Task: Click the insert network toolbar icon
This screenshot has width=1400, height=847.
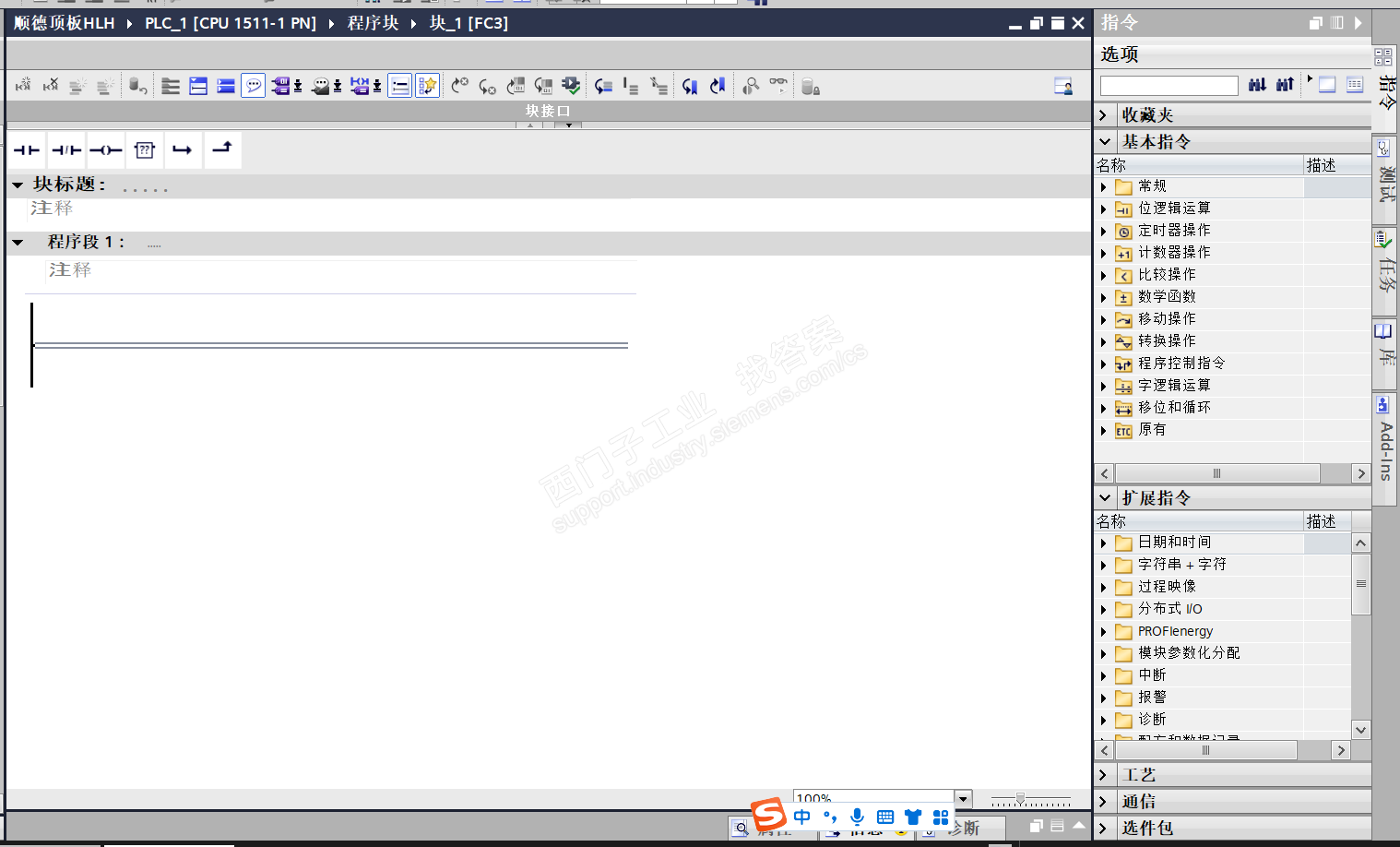Action: click(x=23, y=86)
